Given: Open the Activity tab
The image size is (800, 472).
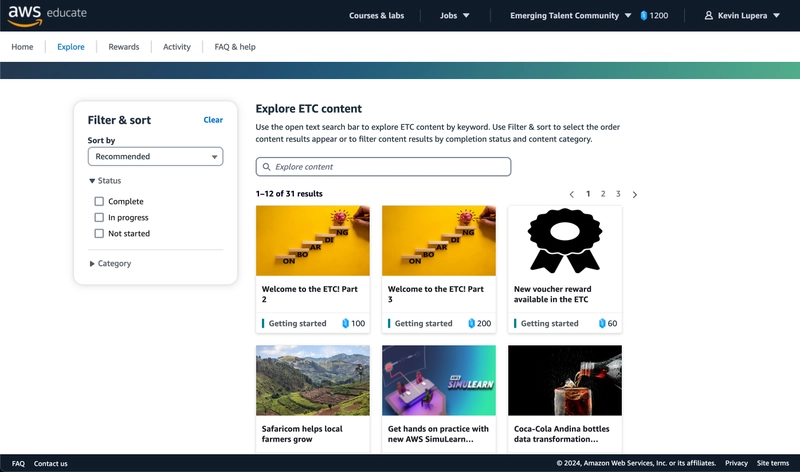Looking at the screenshot, I should click(177, 47).
